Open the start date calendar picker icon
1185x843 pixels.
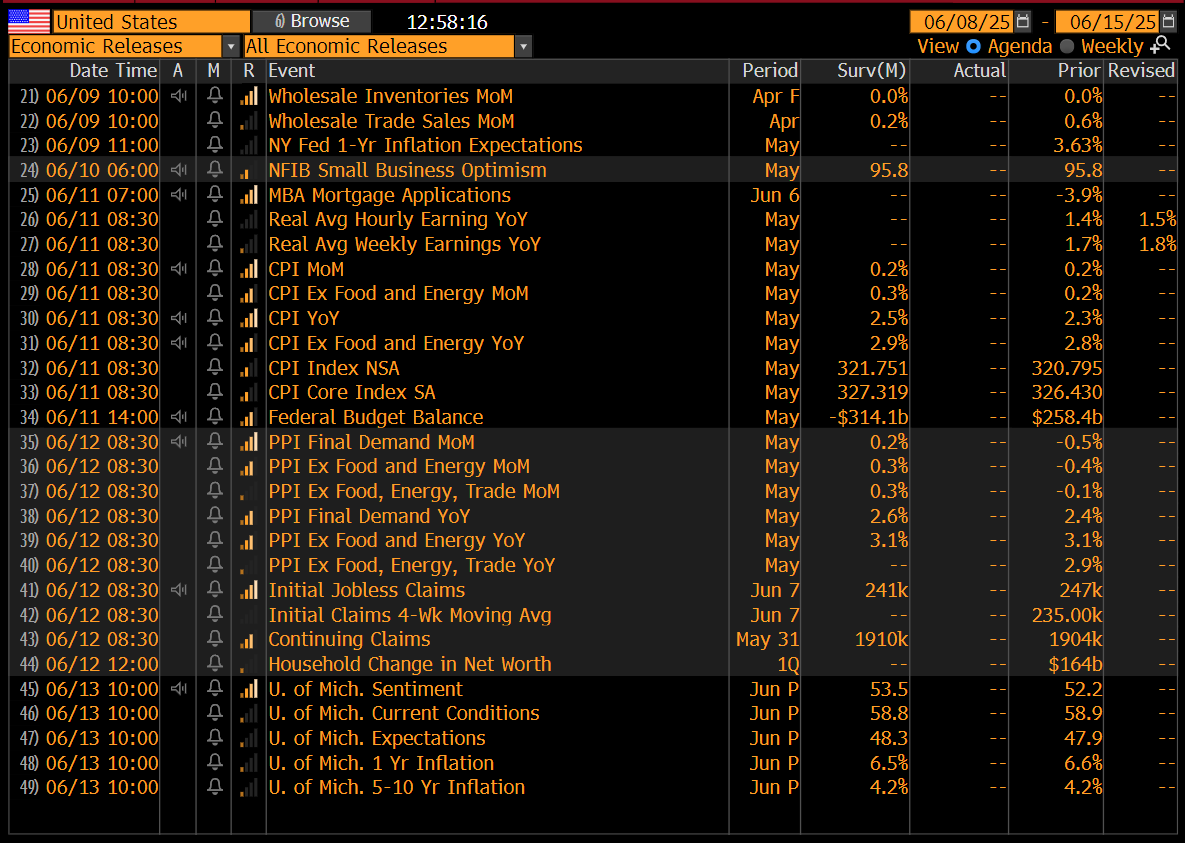1023,21
